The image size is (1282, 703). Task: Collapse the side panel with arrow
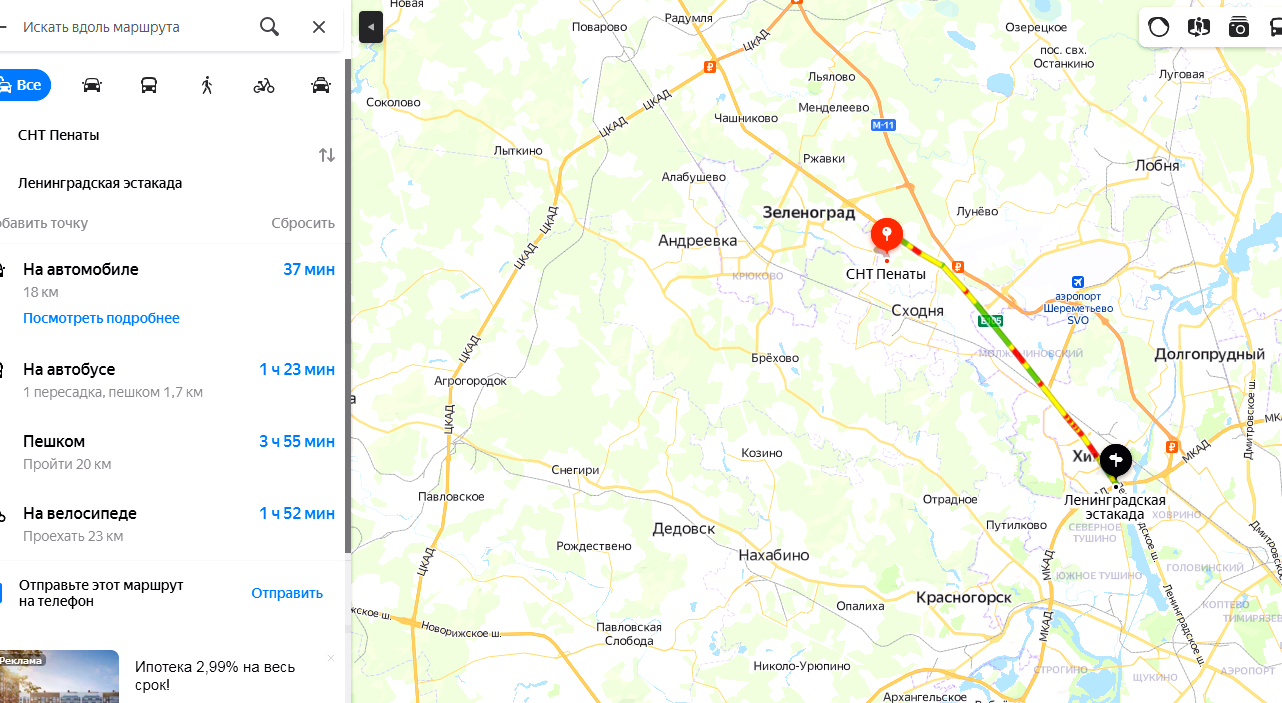(x=371, y=27)
